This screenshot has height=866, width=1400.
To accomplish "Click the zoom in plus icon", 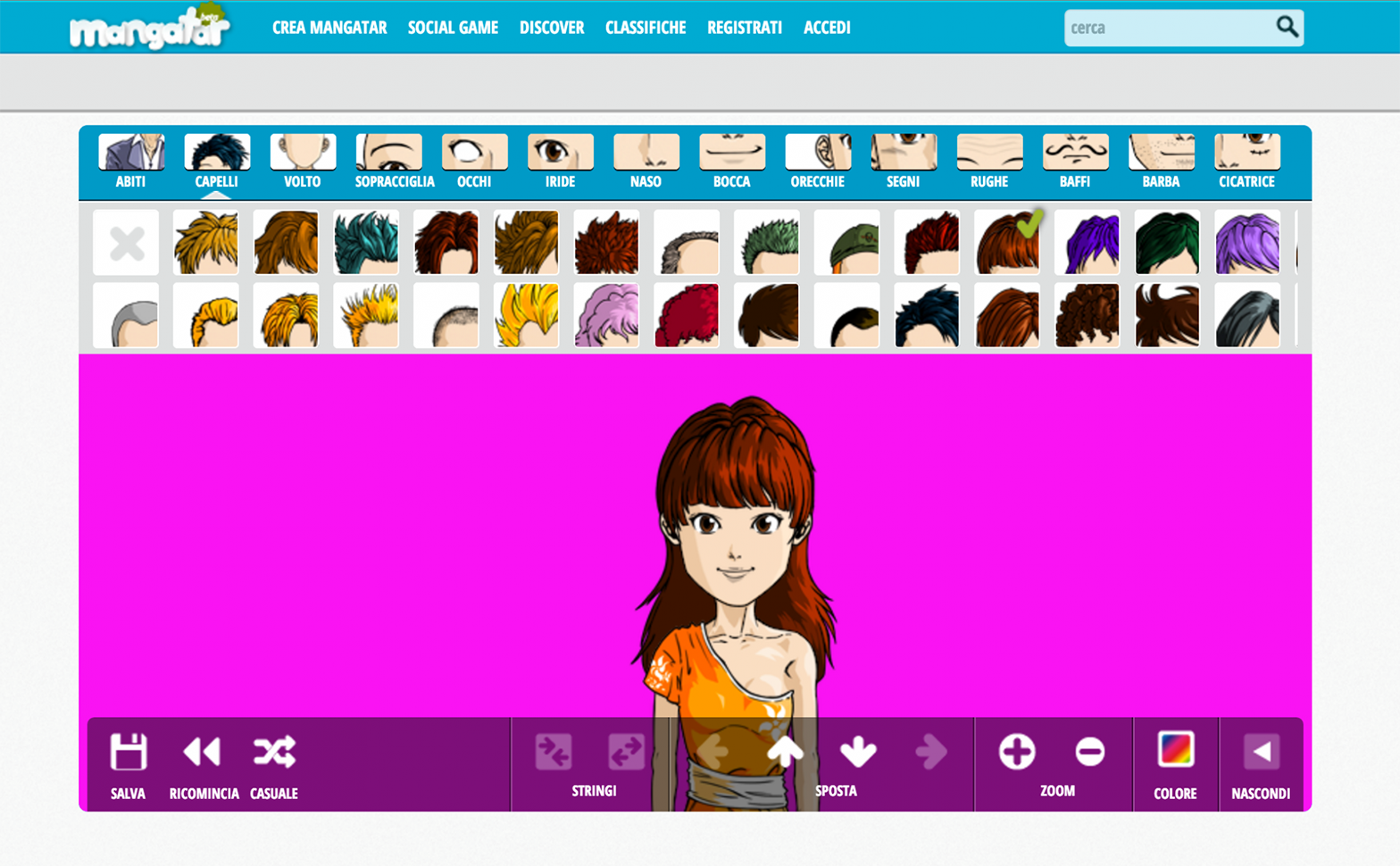I will (1017, 752).
